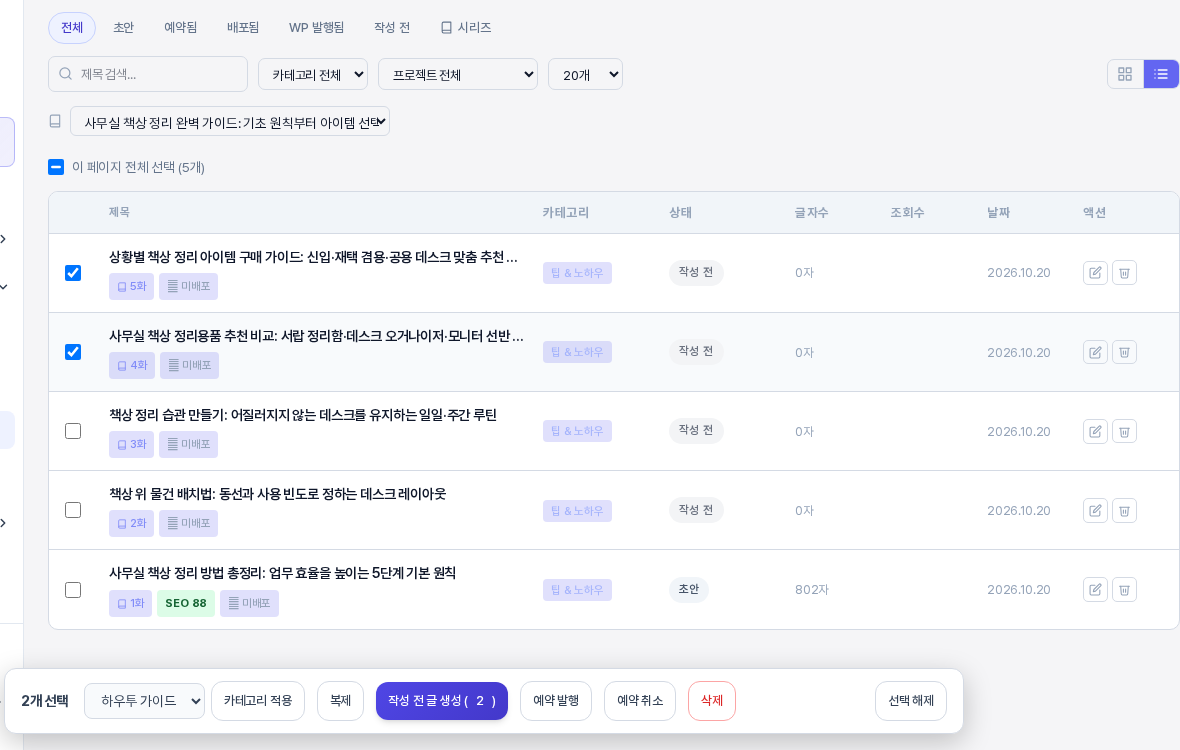Select the 초안 tab
The image size is (1180, 750).
pyautogui.click(x=123, y=28)
